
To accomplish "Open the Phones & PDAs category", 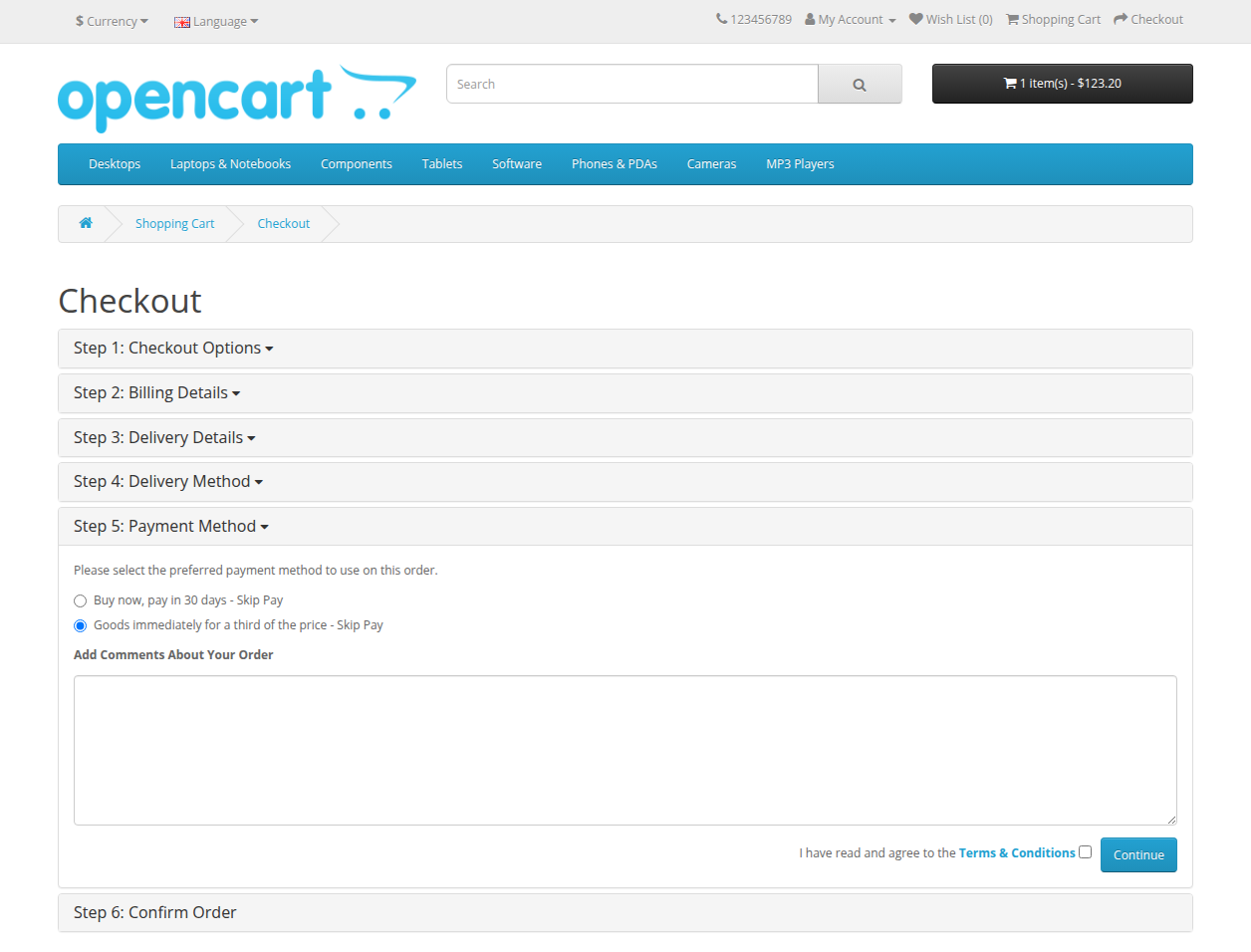I will (614, 164).
